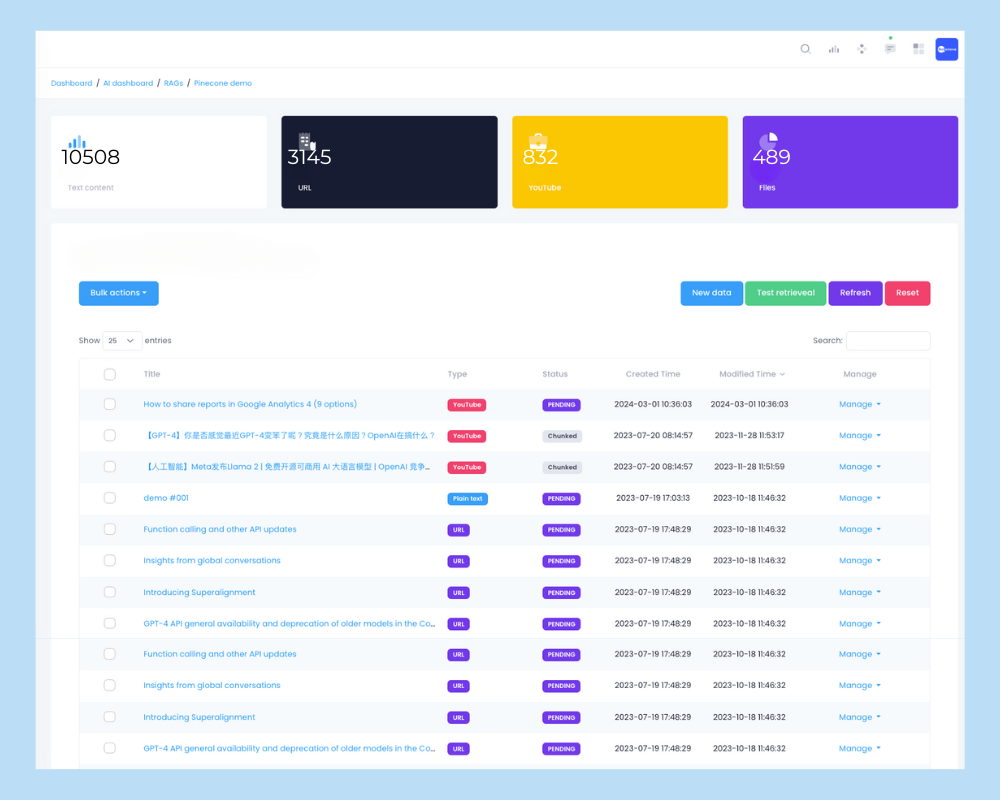The height and width of the screenshot is (800, 1000).
Task: Click the pie chart icon on Files card
Action: 768,142
